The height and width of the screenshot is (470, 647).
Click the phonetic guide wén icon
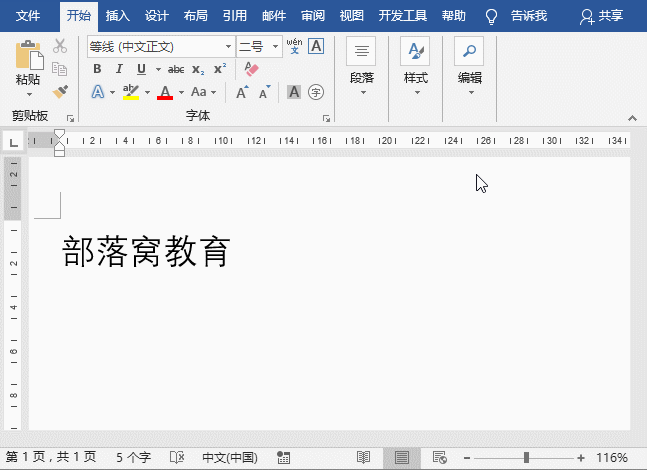pyautogui.click(x=294, y=46)
